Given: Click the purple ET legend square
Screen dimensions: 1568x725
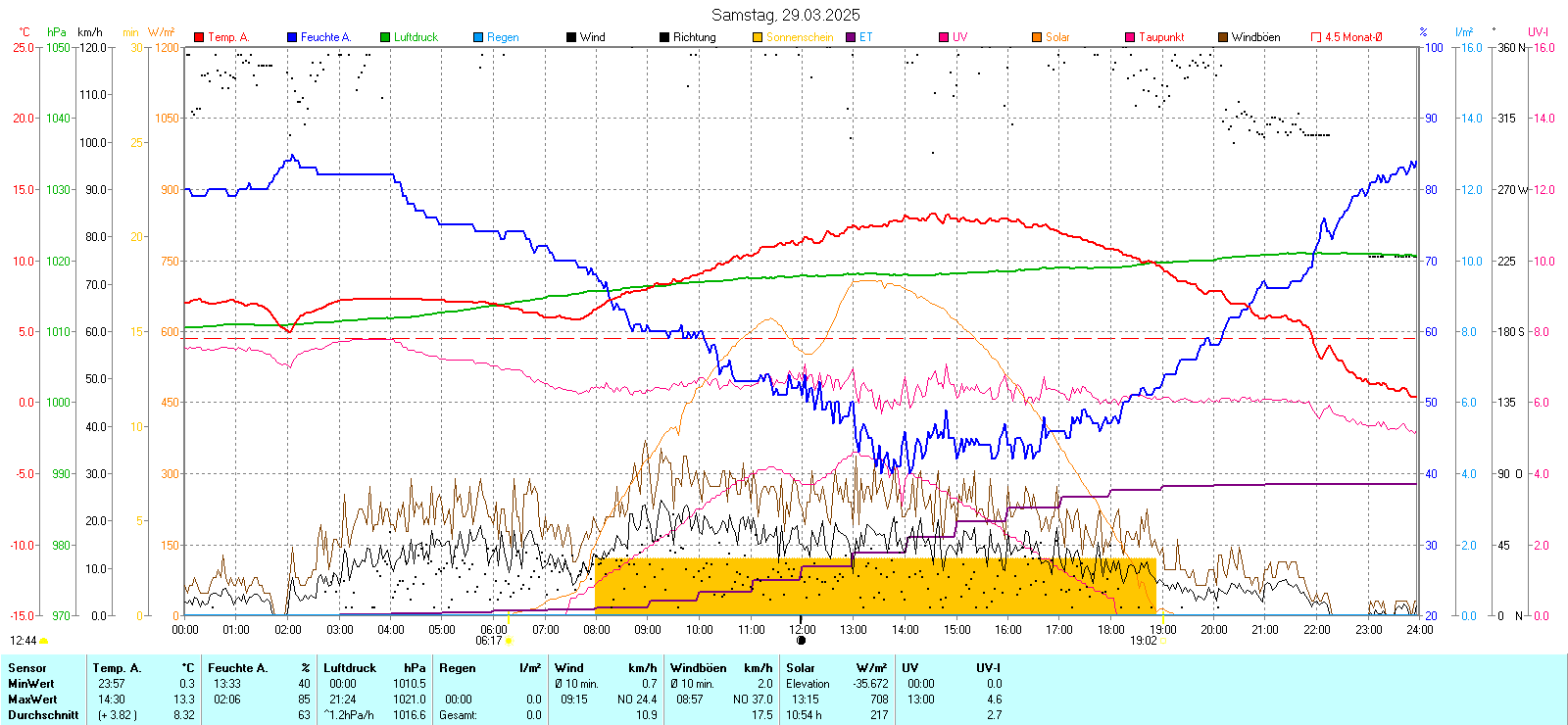Looking at the screenshot, I should (851, 37).
